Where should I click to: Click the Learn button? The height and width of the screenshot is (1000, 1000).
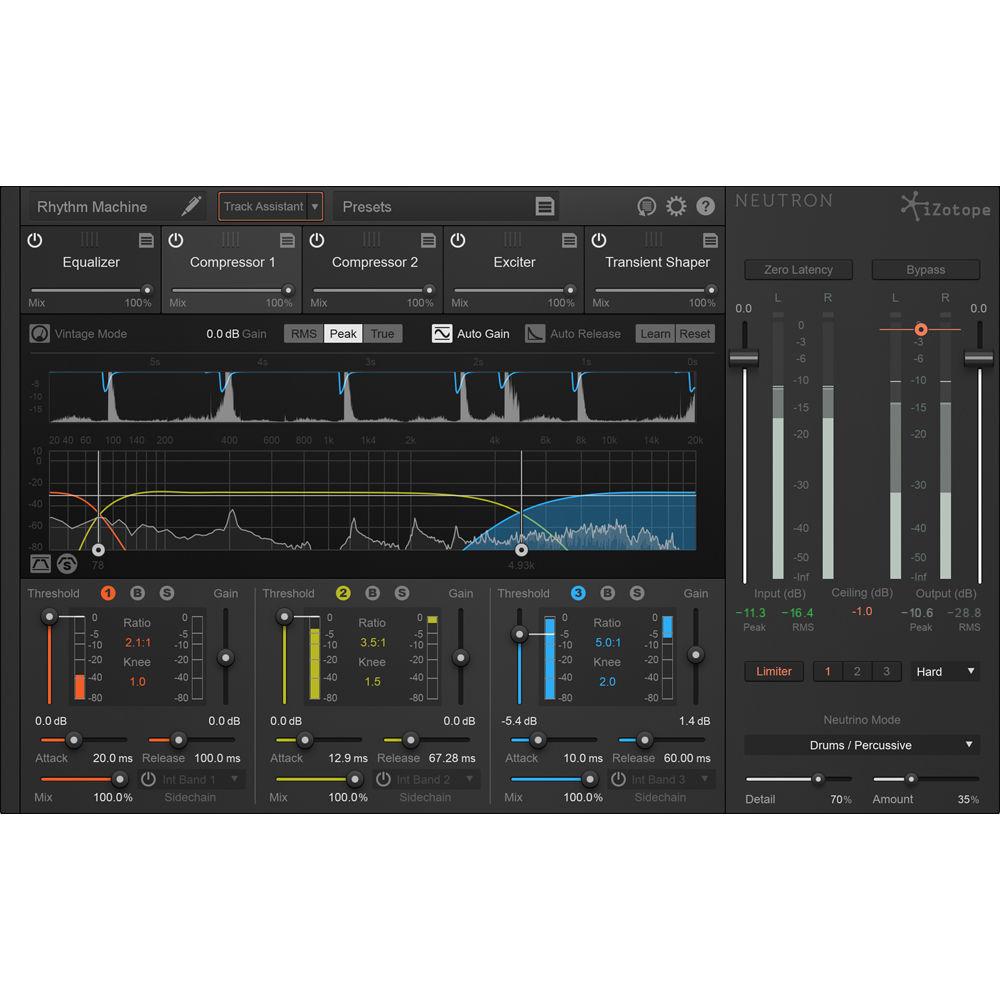pos(655,333)
